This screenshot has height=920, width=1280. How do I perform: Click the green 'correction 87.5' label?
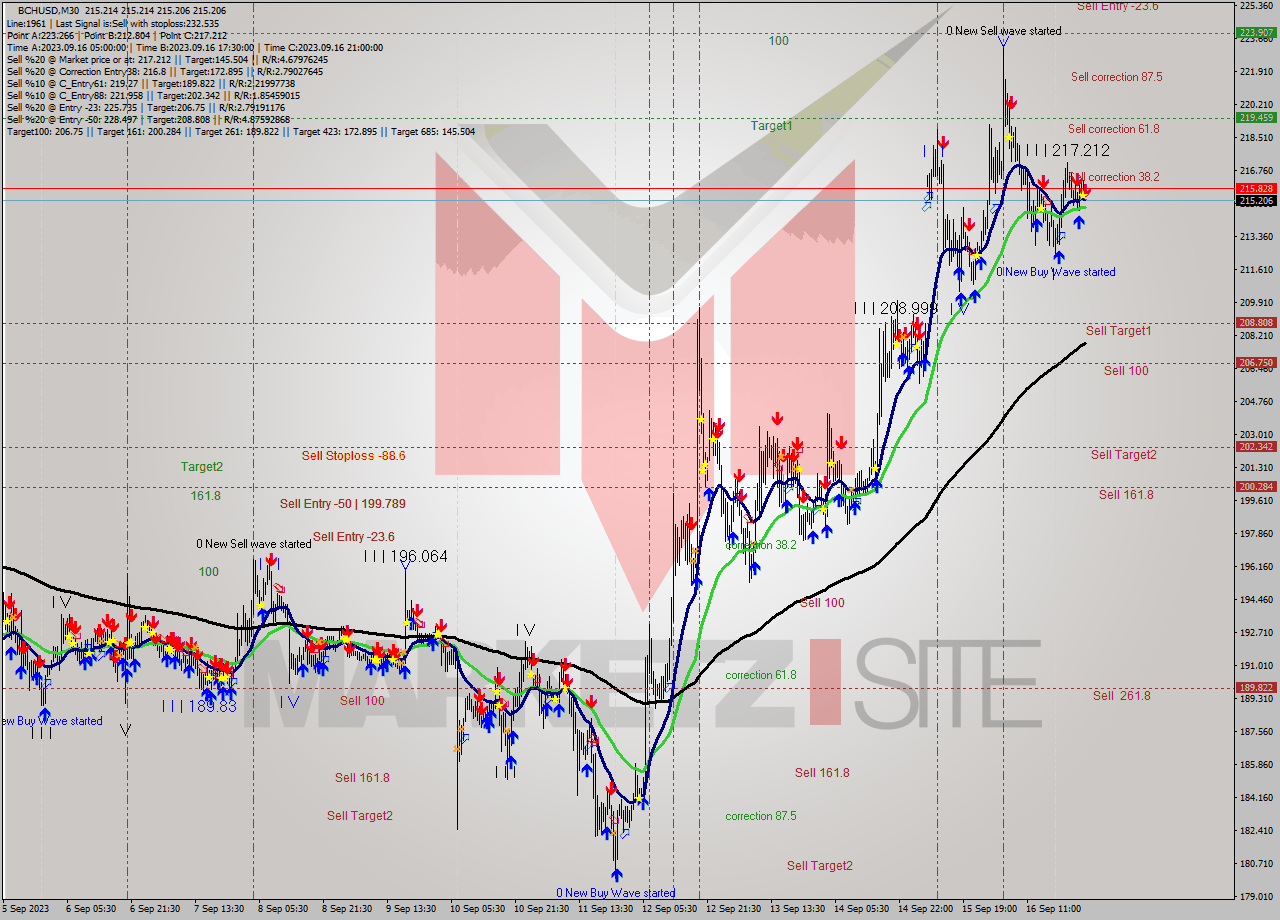click(761, 816)
